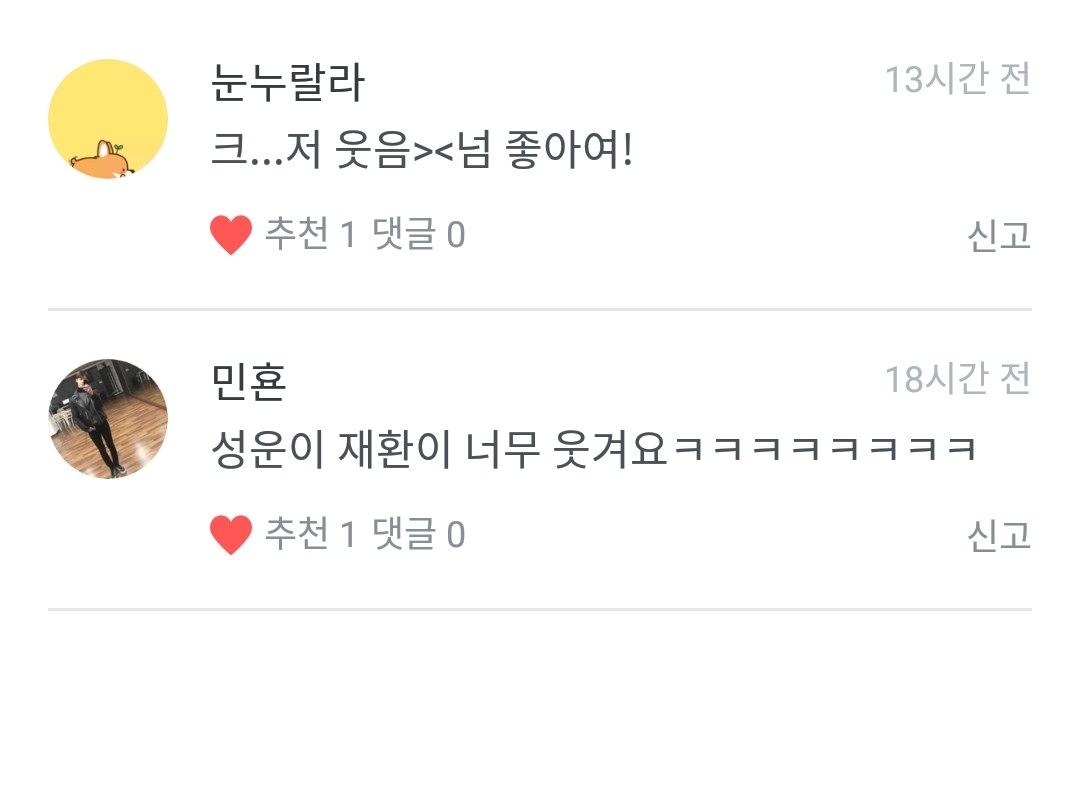Like 눈누랄라's comment with the heart icon

click(x=231, y=235)
